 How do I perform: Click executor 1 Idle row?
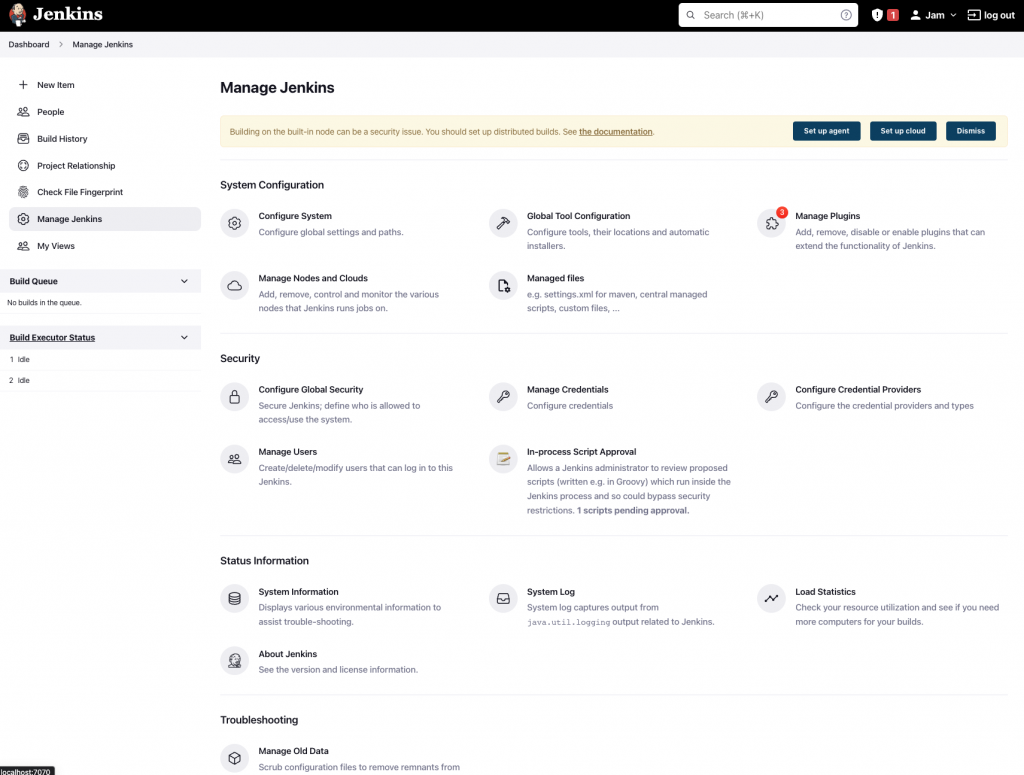point(101,360)
